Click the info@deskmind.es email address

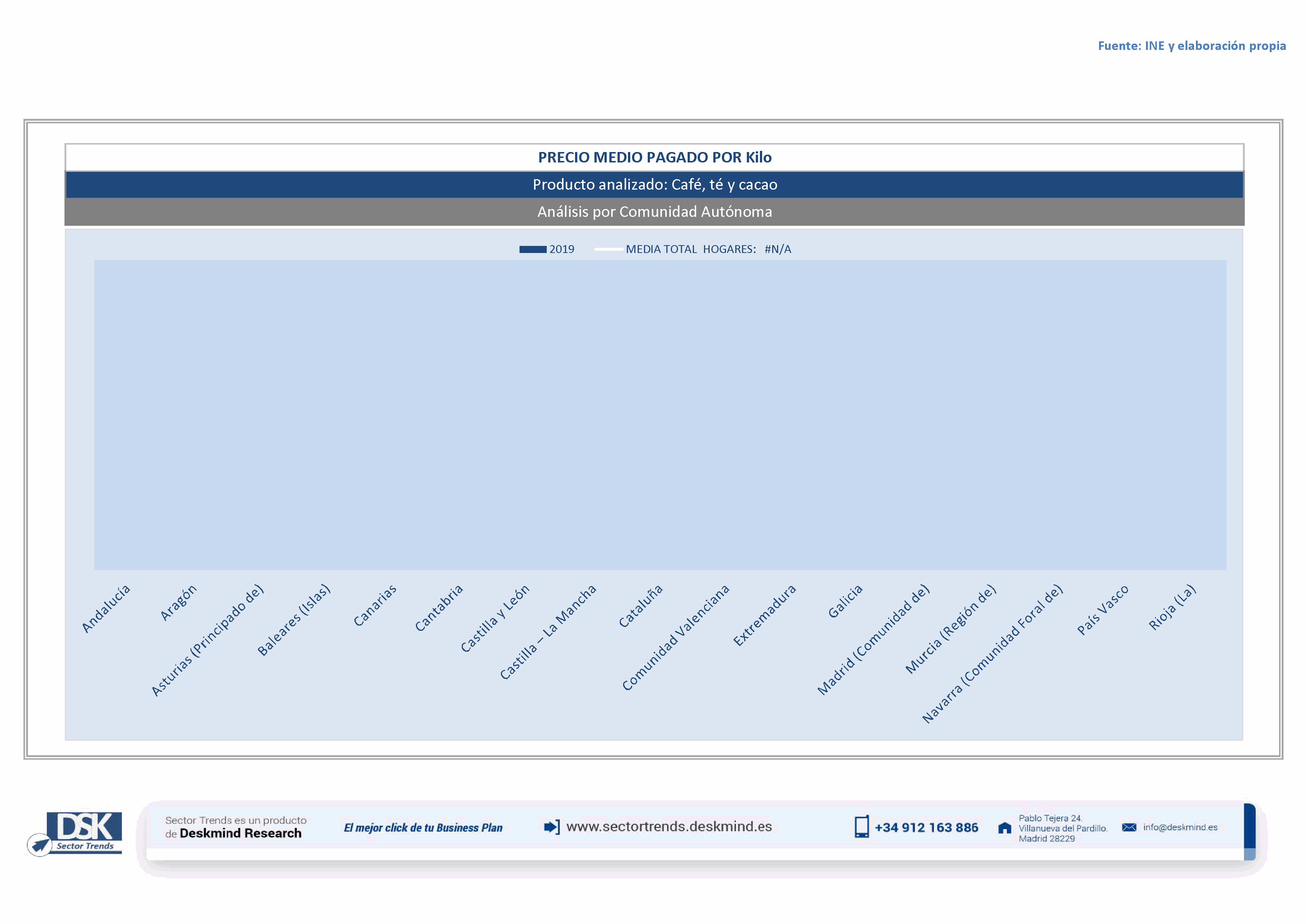(1180, 827)
